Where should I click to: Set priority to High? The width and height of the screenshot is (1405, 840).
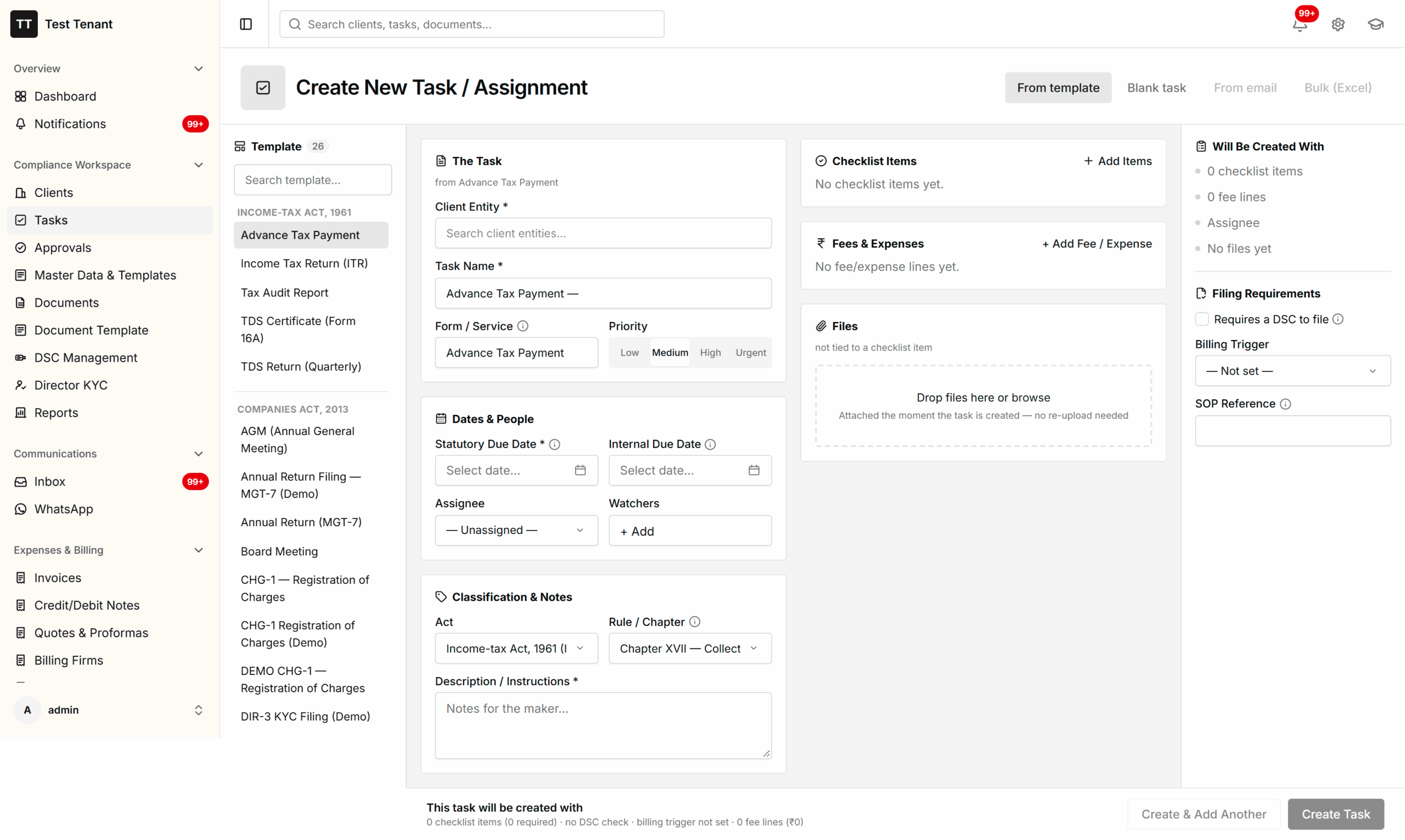pos(710,353)
